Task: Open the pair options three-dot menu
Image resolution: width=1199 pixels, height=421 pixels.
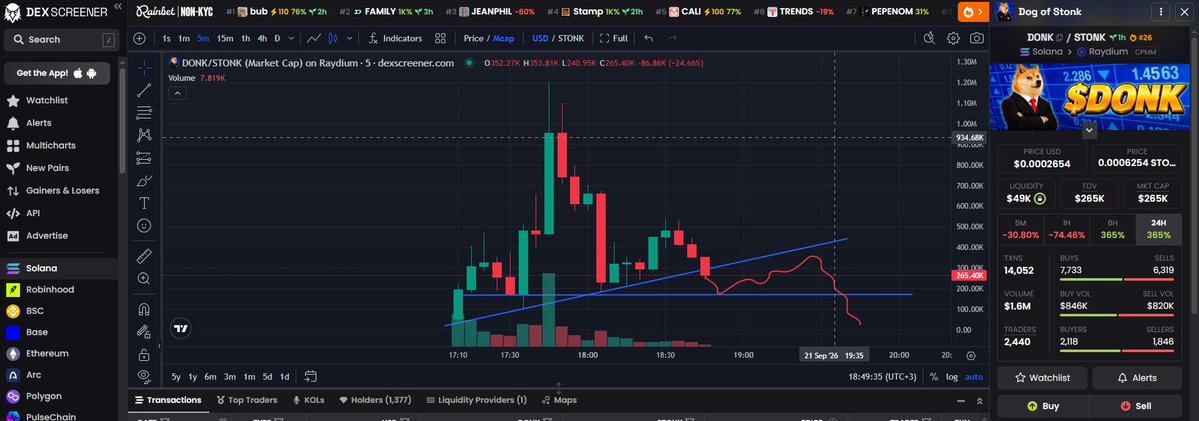Action: pos(1162,12)
